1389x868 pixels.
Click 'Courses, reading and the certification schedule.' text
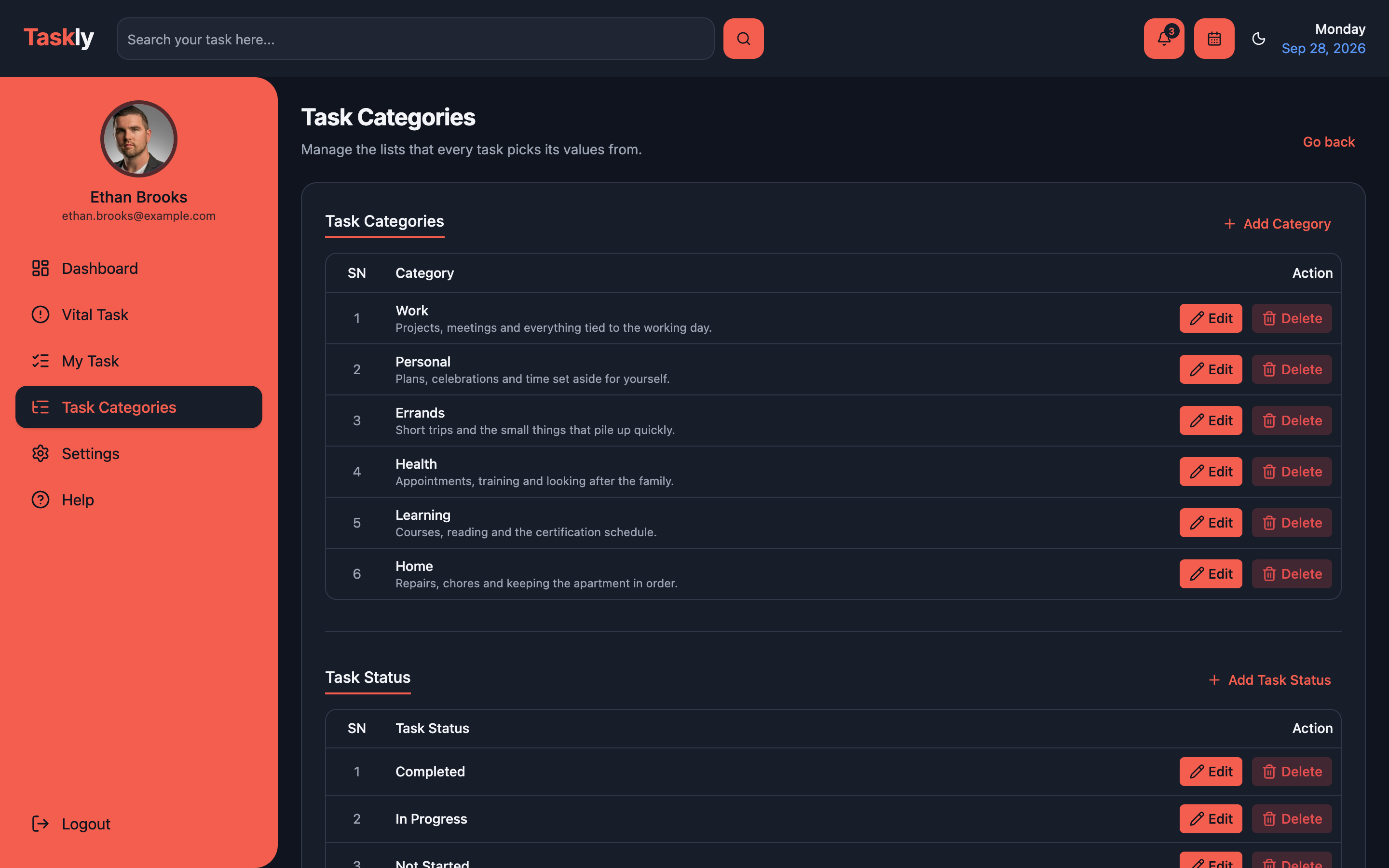(x=526, y=532)
